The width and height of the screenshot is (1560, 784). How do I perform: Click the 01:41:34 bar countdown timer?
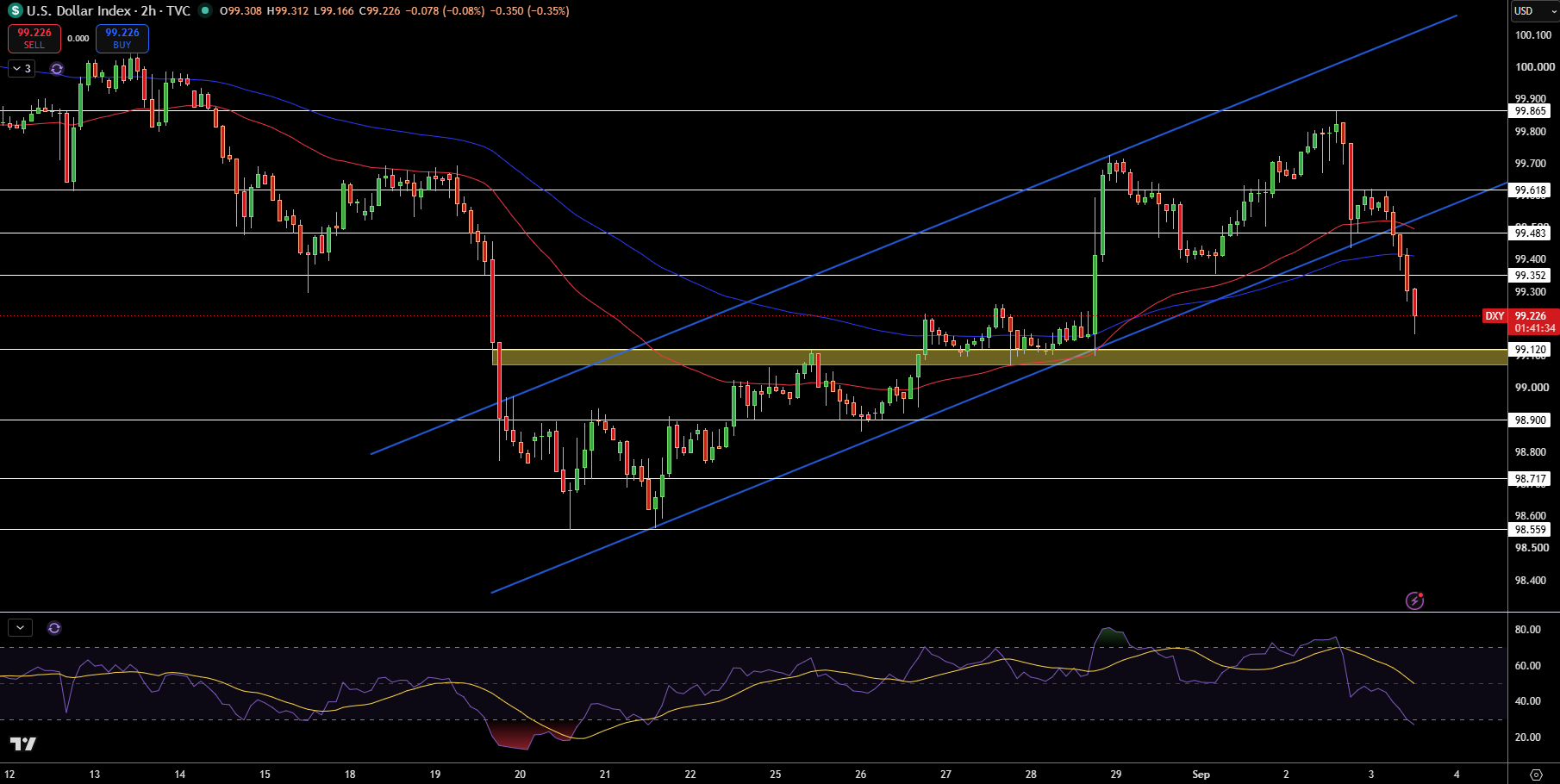click(x=1534, y=328)
